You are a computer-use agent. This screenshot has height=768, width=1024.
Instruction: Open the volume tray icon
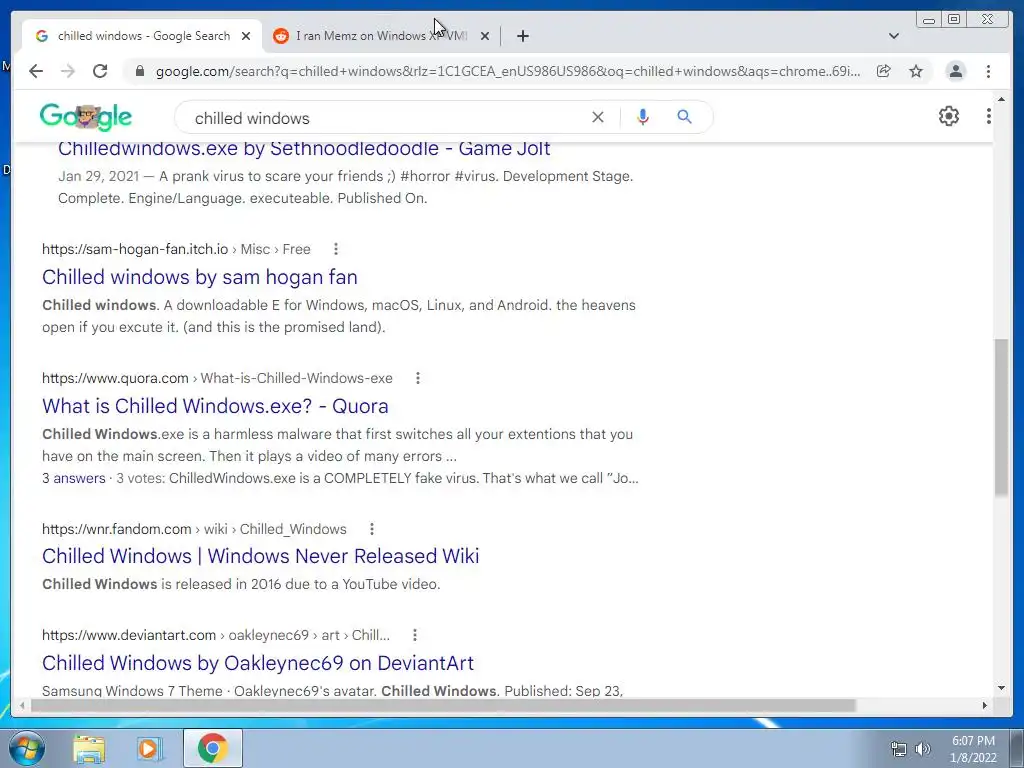pyautogui.click(x=922, y=750)
